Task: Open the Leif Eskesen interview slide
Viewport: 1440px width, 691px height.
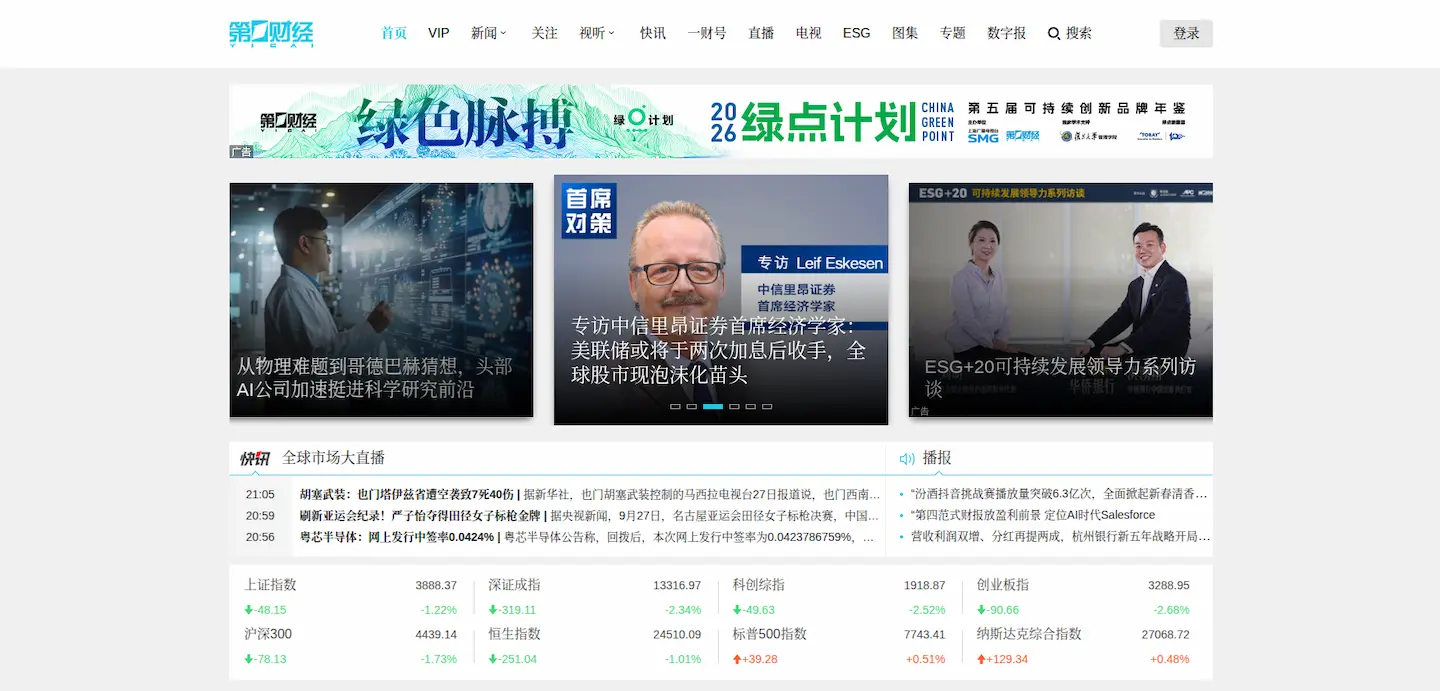Action: tap(721, 300)
